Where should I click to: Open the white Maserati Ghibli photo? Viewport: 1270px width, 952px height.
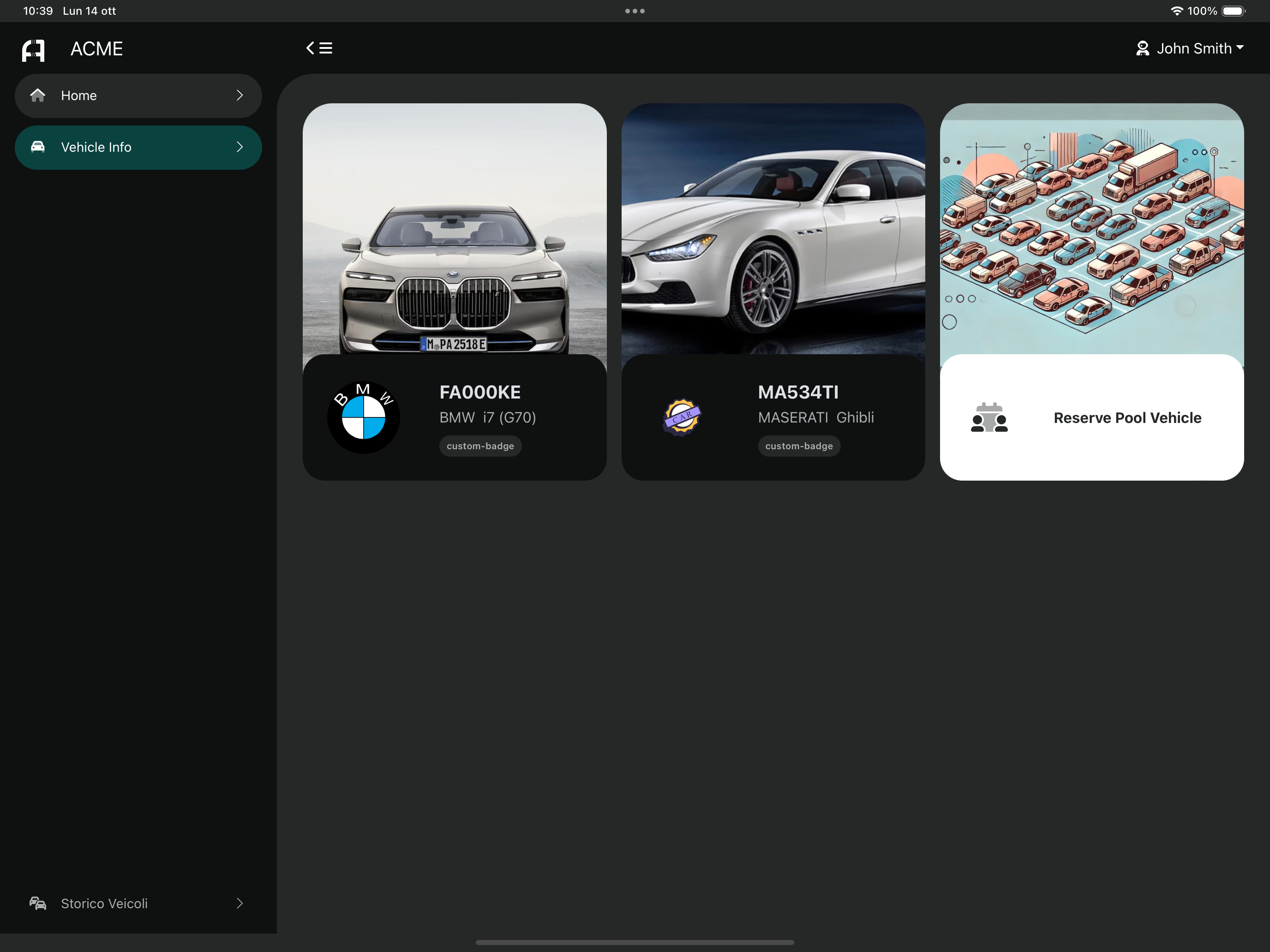[x=773, y=229]
